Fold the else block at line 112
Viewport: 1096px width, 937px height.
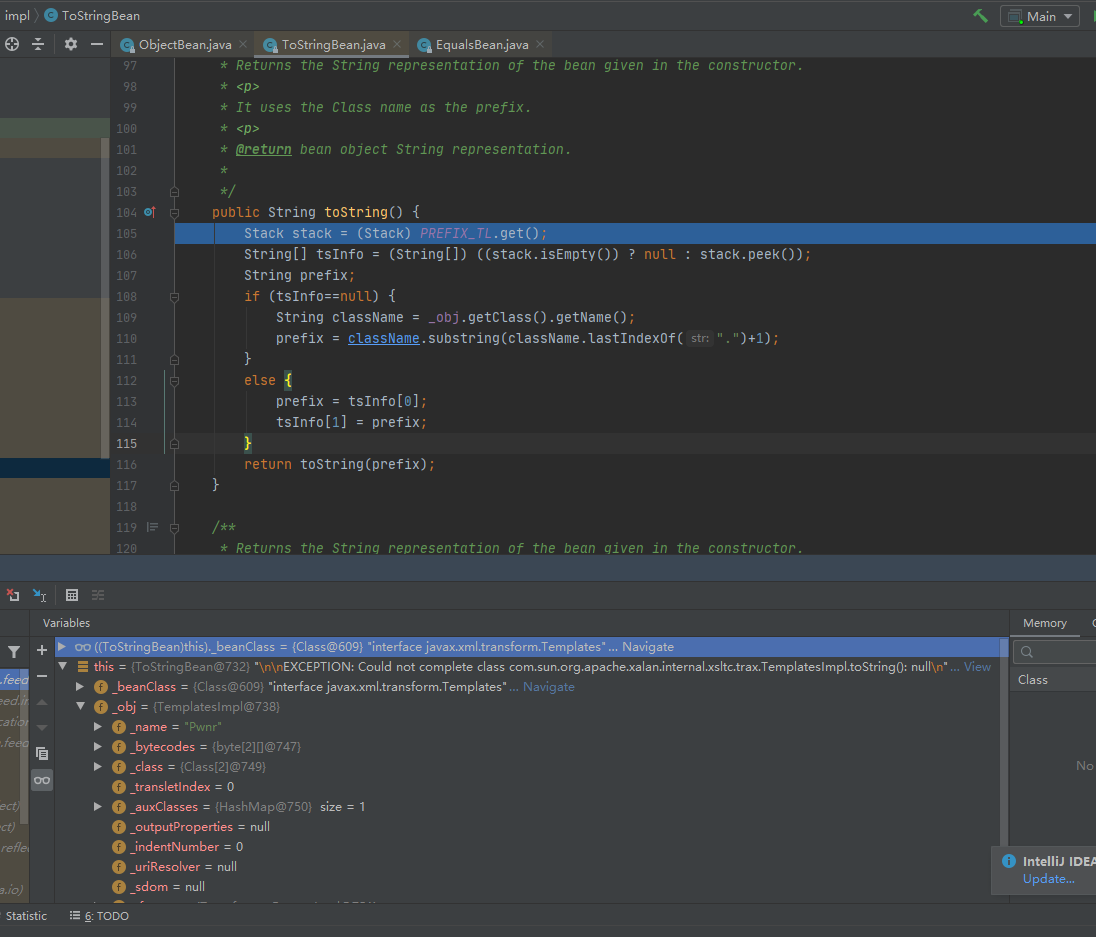pos(175,381)
